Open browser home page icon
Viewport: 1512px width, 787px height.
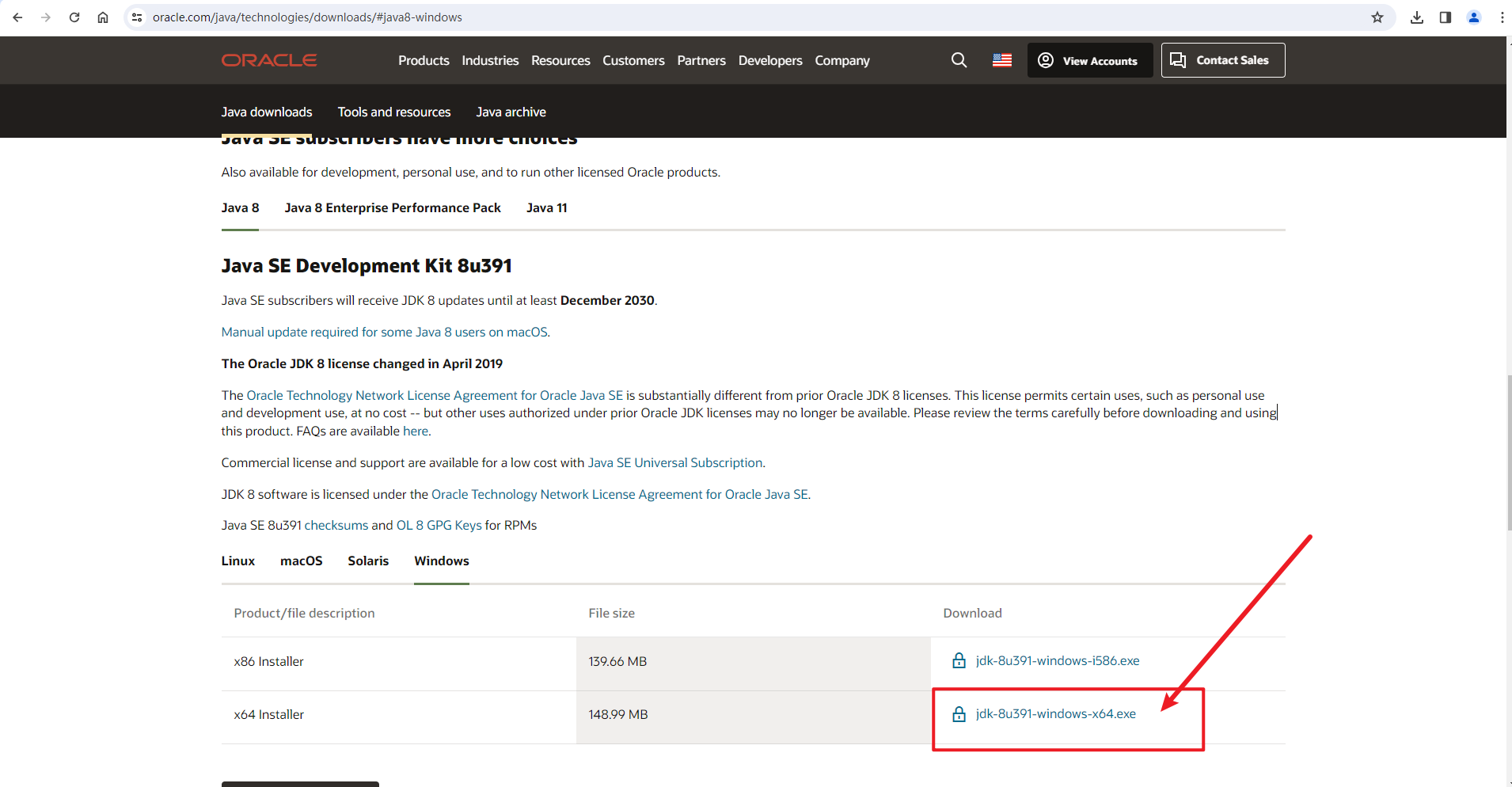103,17
